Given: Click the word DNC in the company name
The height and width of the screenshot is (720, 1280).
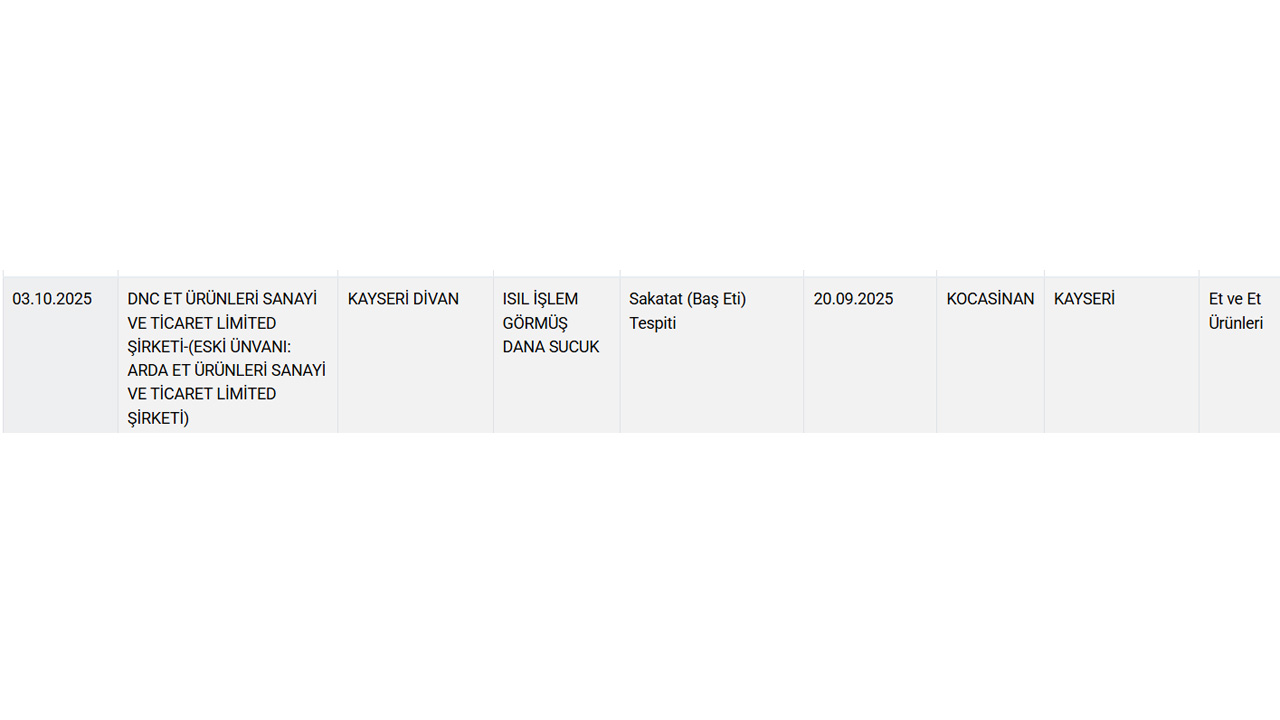Looking at the screenshot, I should click(144, 299).
